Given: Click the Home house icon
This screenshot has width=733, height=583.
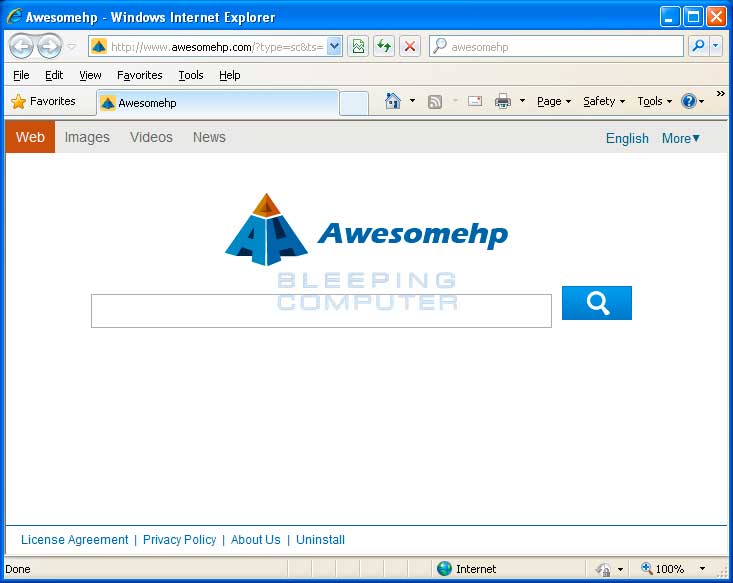Looking at the screenshot, I should pos(393,101).
